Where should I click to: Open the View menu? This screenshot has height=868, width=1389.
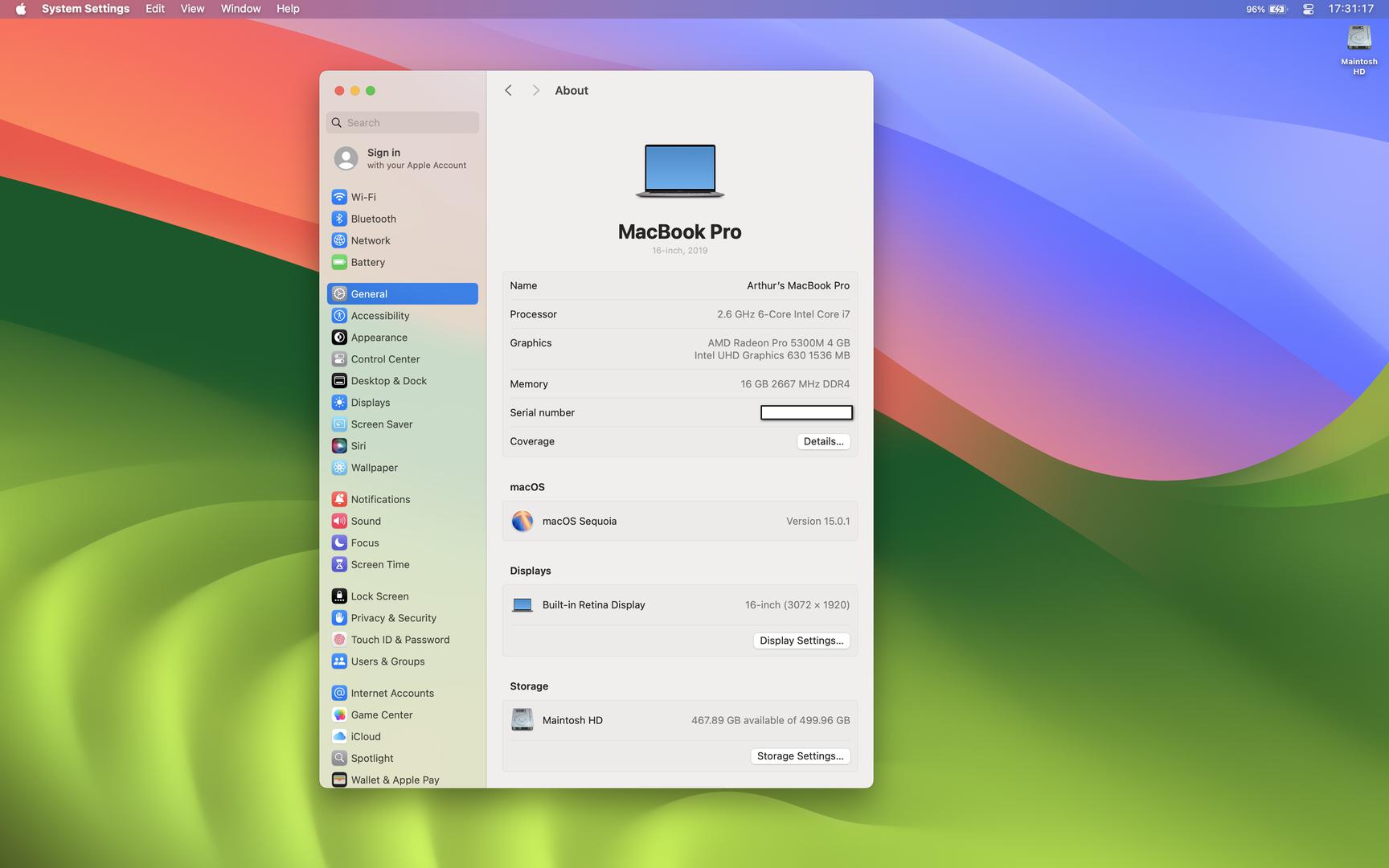[x=192, y=9]
